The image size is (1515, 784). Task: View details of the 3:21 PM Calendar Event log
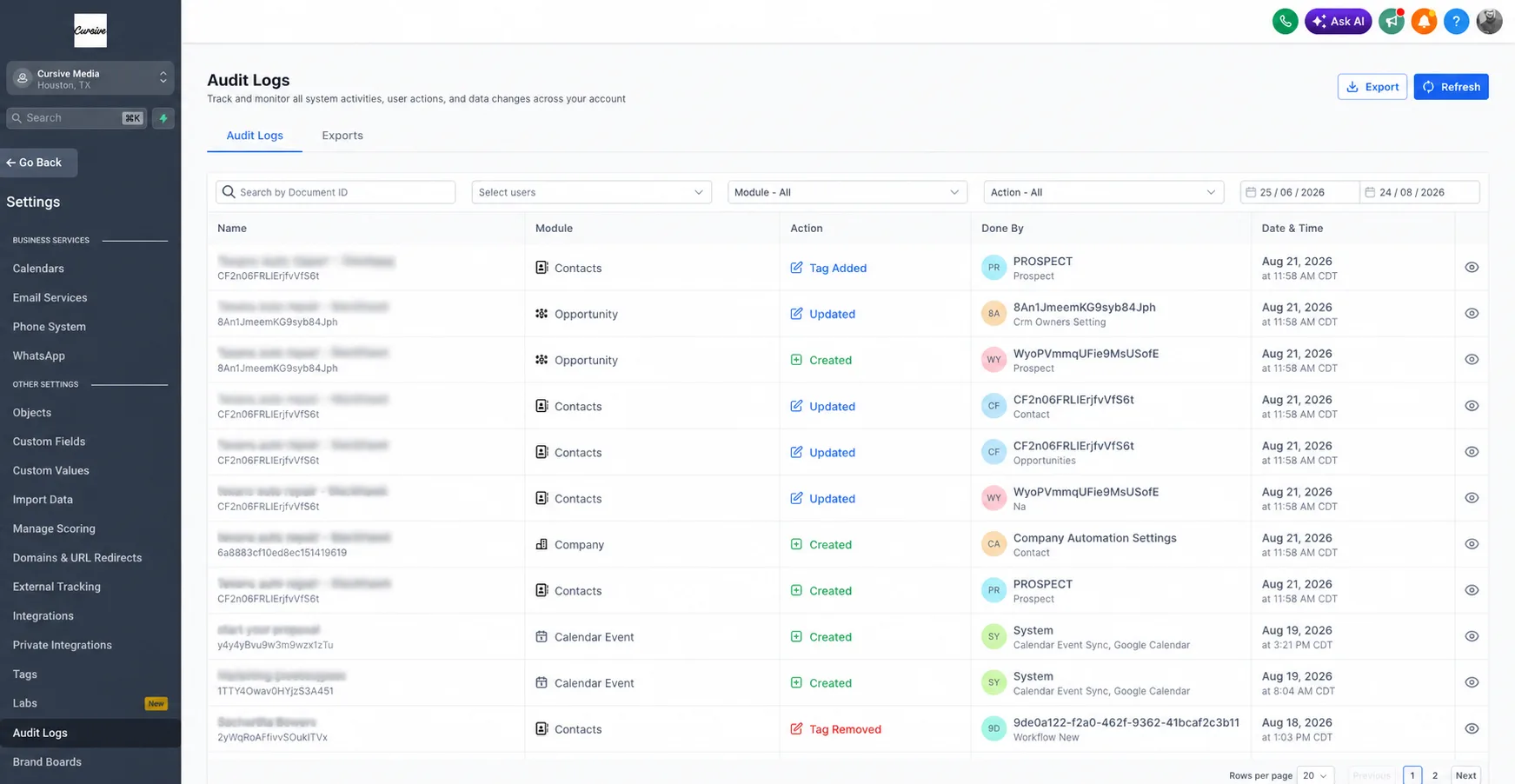(x=1472, y=636)
